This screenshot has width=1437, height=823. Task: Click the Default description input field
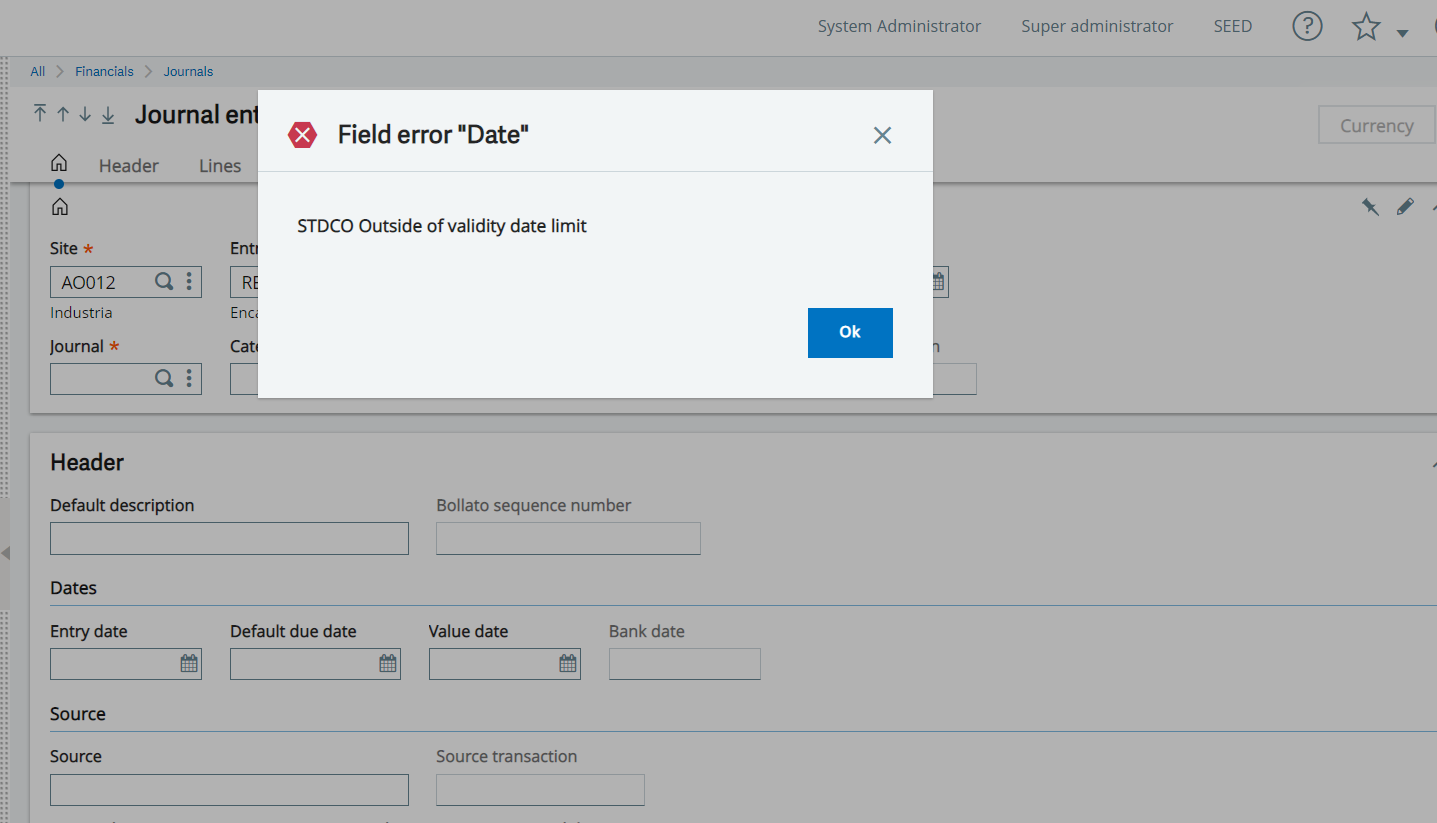[x=229, y=538]
